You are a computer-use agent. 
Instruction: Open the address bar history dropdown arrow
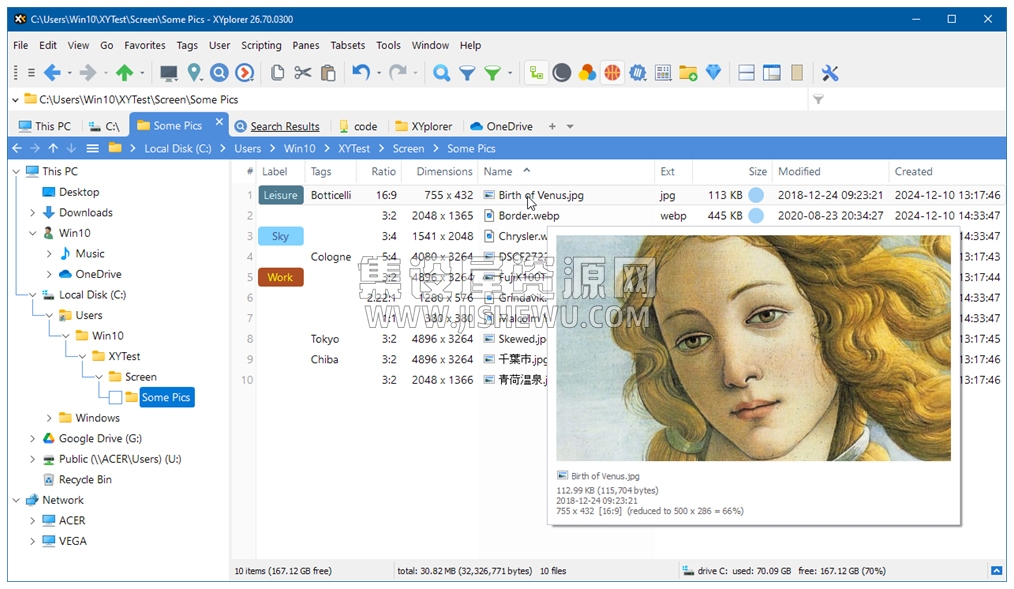(x=16, y=100)
